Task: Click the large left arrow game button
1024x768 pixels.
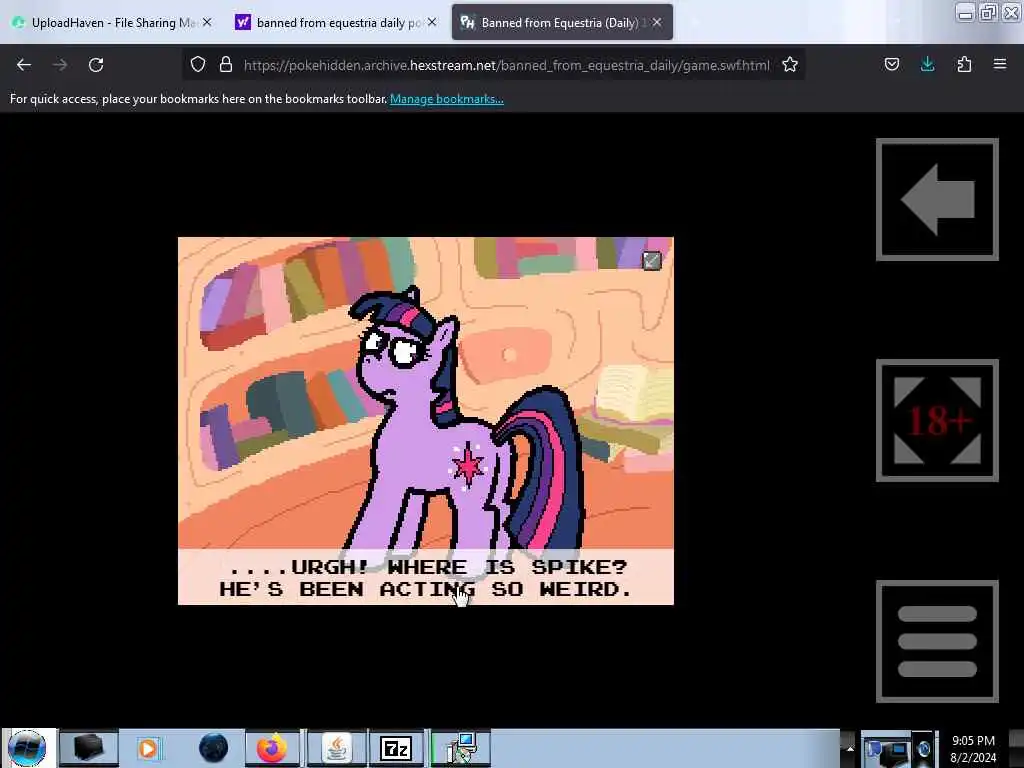Action: [x=937, y=200]
